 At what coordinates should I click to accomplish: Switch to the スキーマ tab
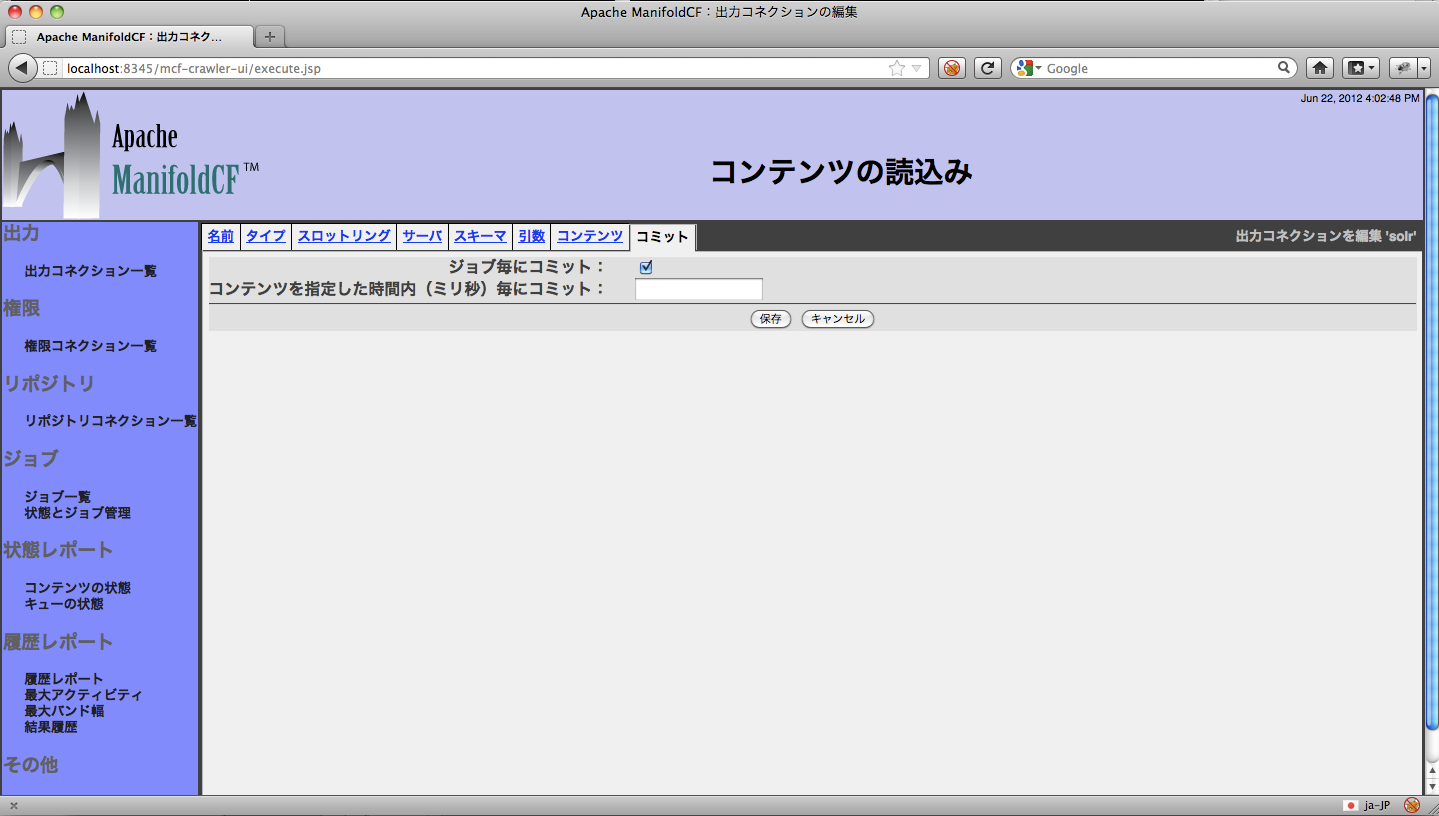coord(480,236)
